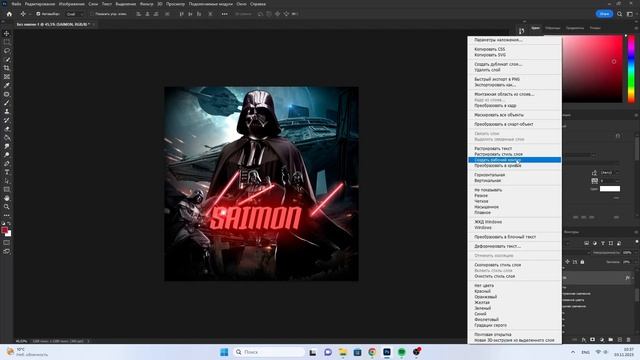Open the Move tool preset picker arrow

[x=30, y=14]
